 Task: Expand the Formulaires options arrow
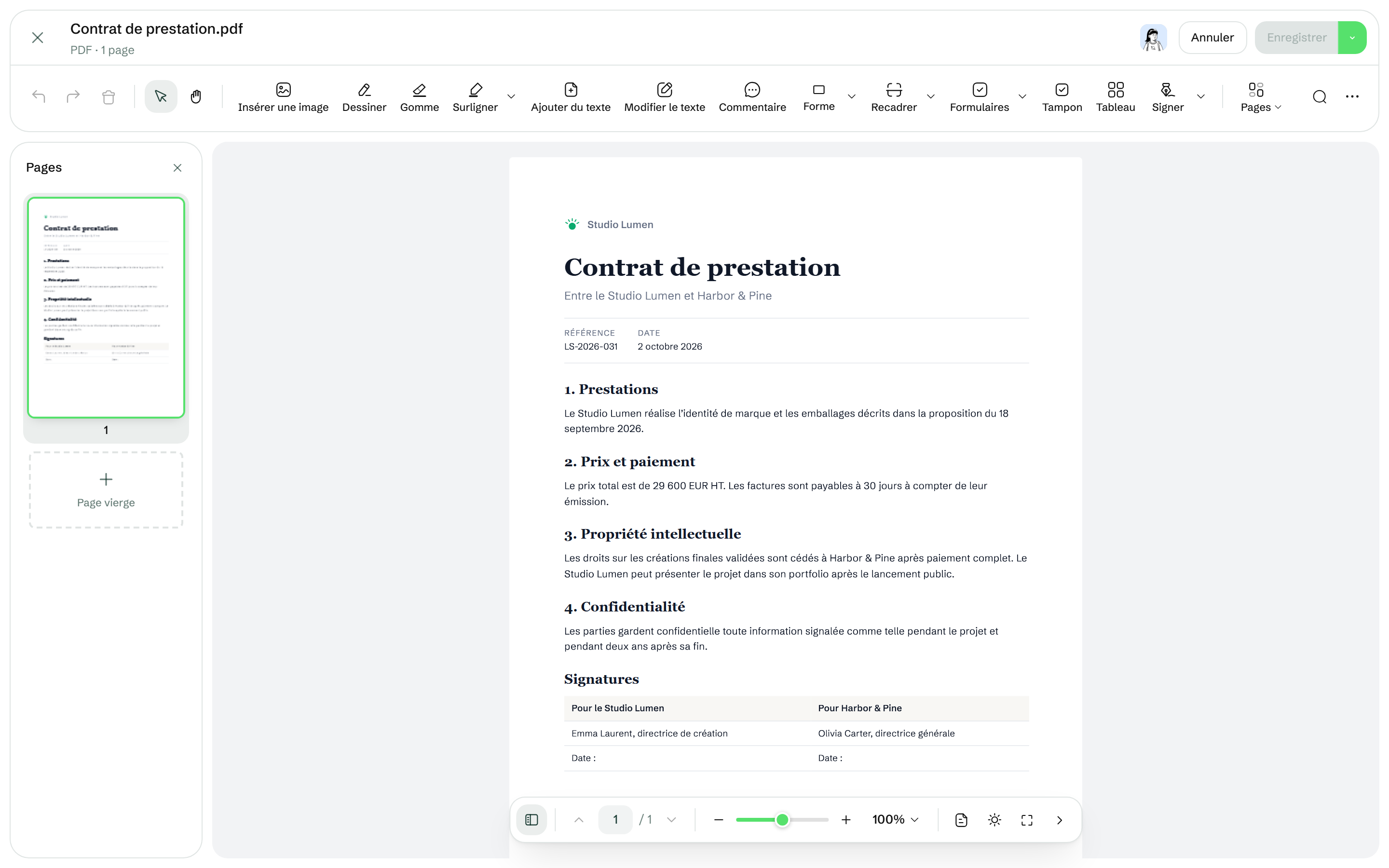(1021, 96)
